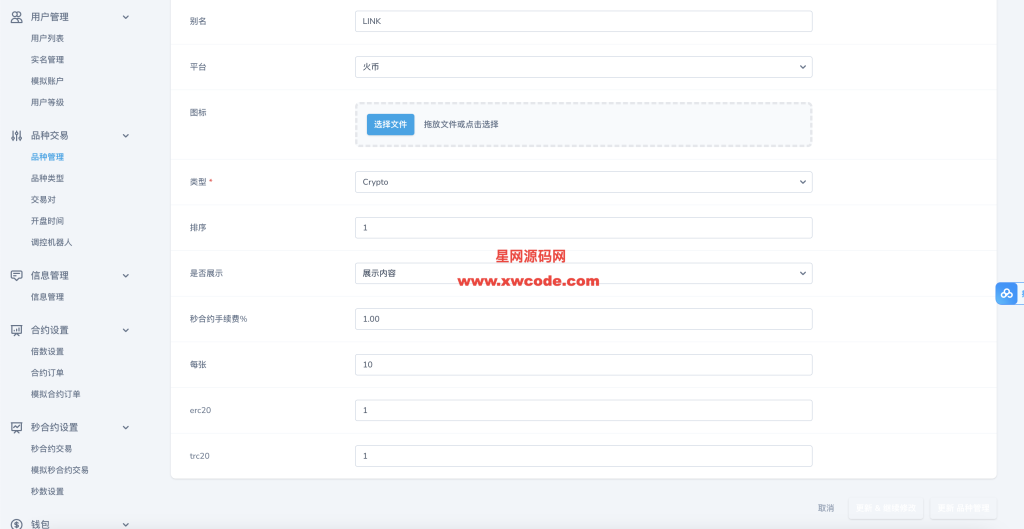Screen dimensions: 1024x529
Task: Open the 平台 dropdown showing 火币
Action: tap(583, 67)
